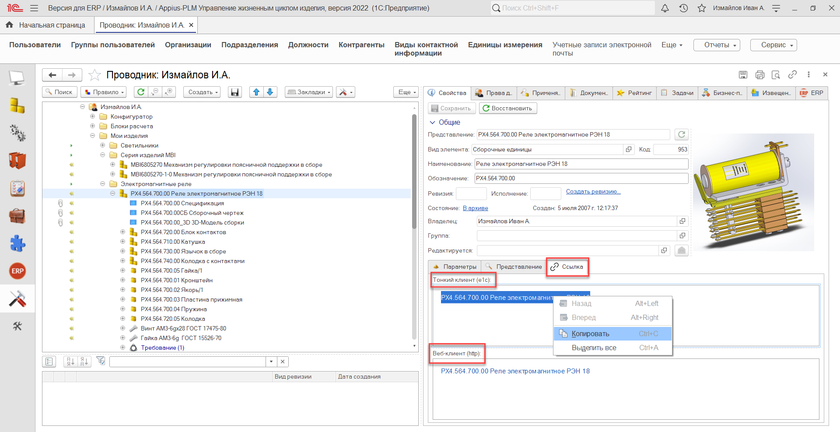This screenshot has width=840, height=432.
Task: Click the save floppy disk icon
Action: coord(235,92)
